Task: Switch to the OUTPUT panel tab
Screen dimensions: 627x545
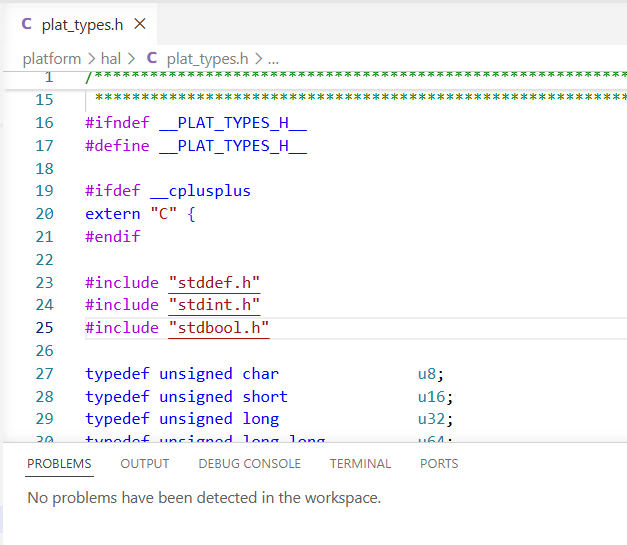Action: [x=145, y=463]
